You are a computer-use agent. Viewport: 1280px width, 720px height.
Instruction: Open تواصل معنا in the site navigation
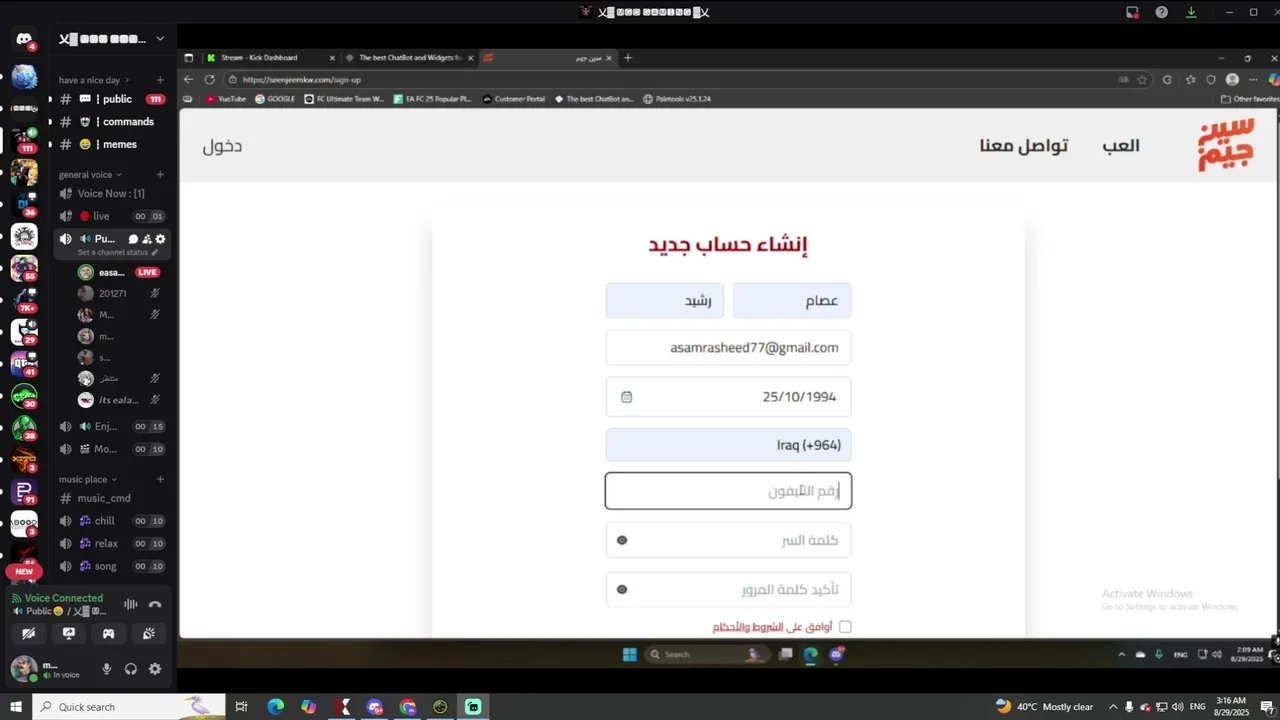(x=1024, y=145)
